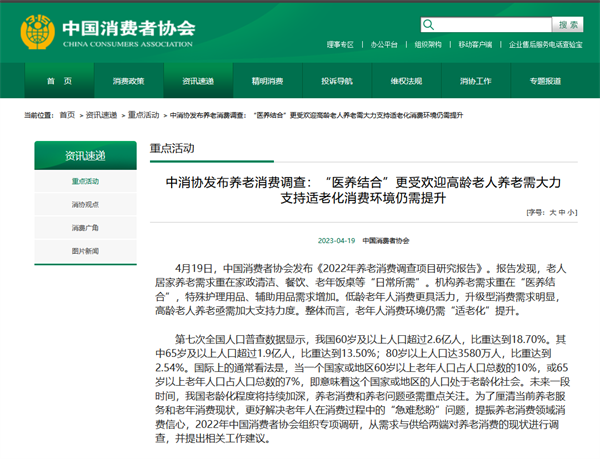Go to 首页 in main navigation
Viewport: 600px width, 459px height.
click(x=59, y=81)
